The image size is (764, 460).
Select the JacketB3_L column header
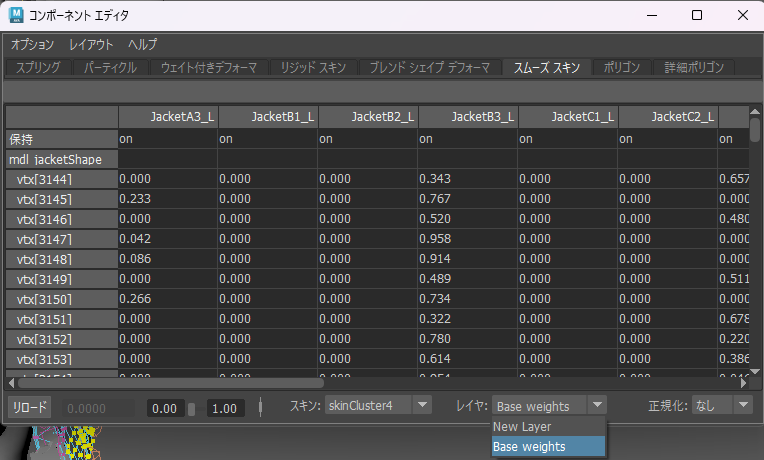click(x=468, y=117)
